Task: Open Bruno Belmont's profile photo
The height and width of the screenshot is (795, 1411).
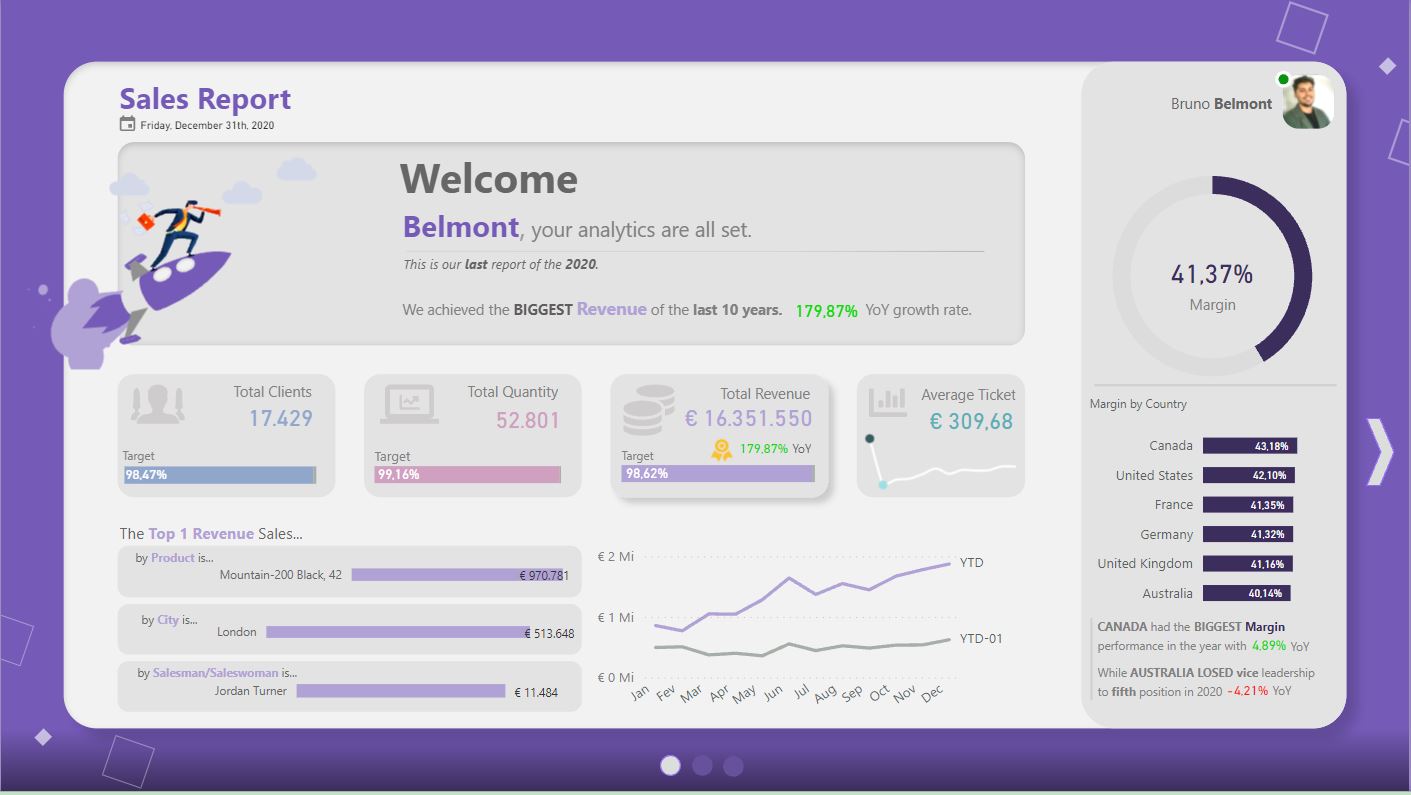Action: (1308, 102)
